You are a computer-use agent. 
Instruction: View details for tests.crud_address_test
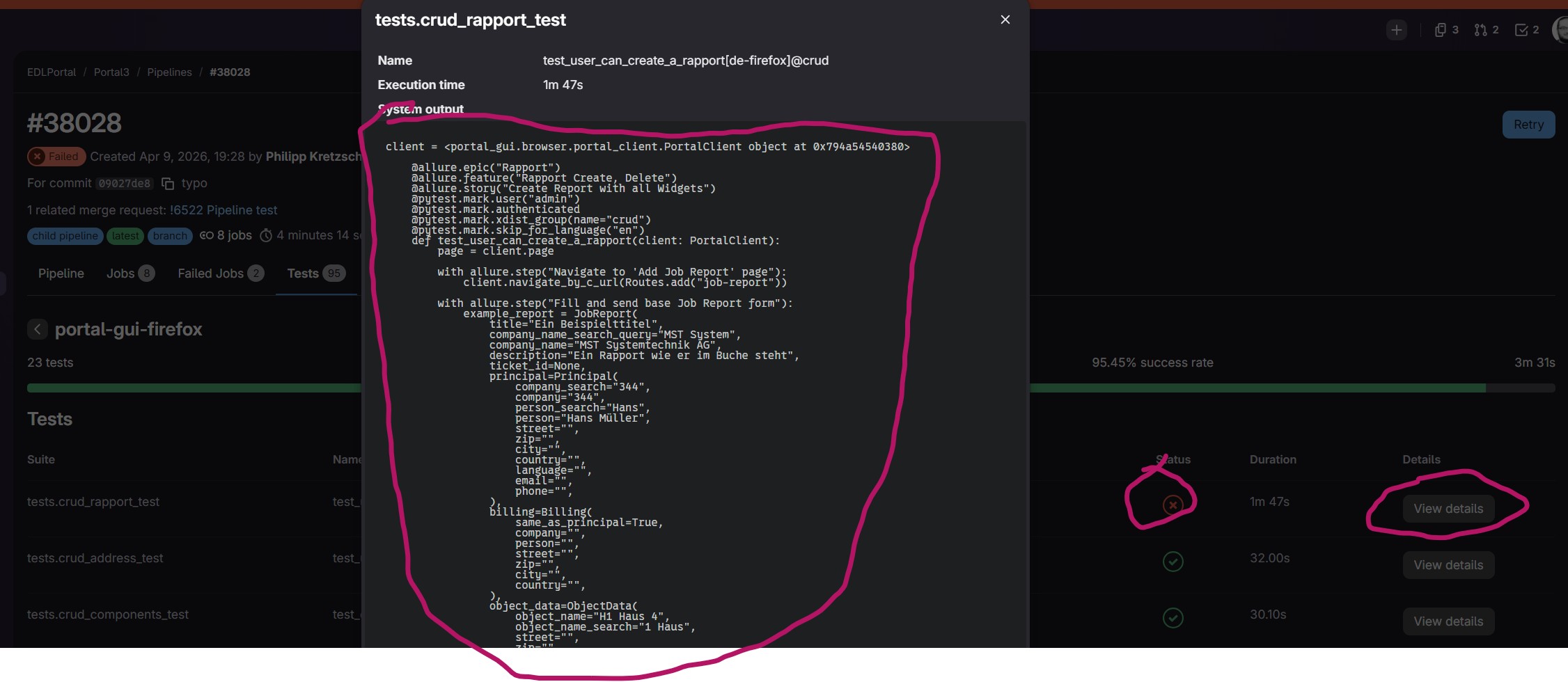[1448, 565]
